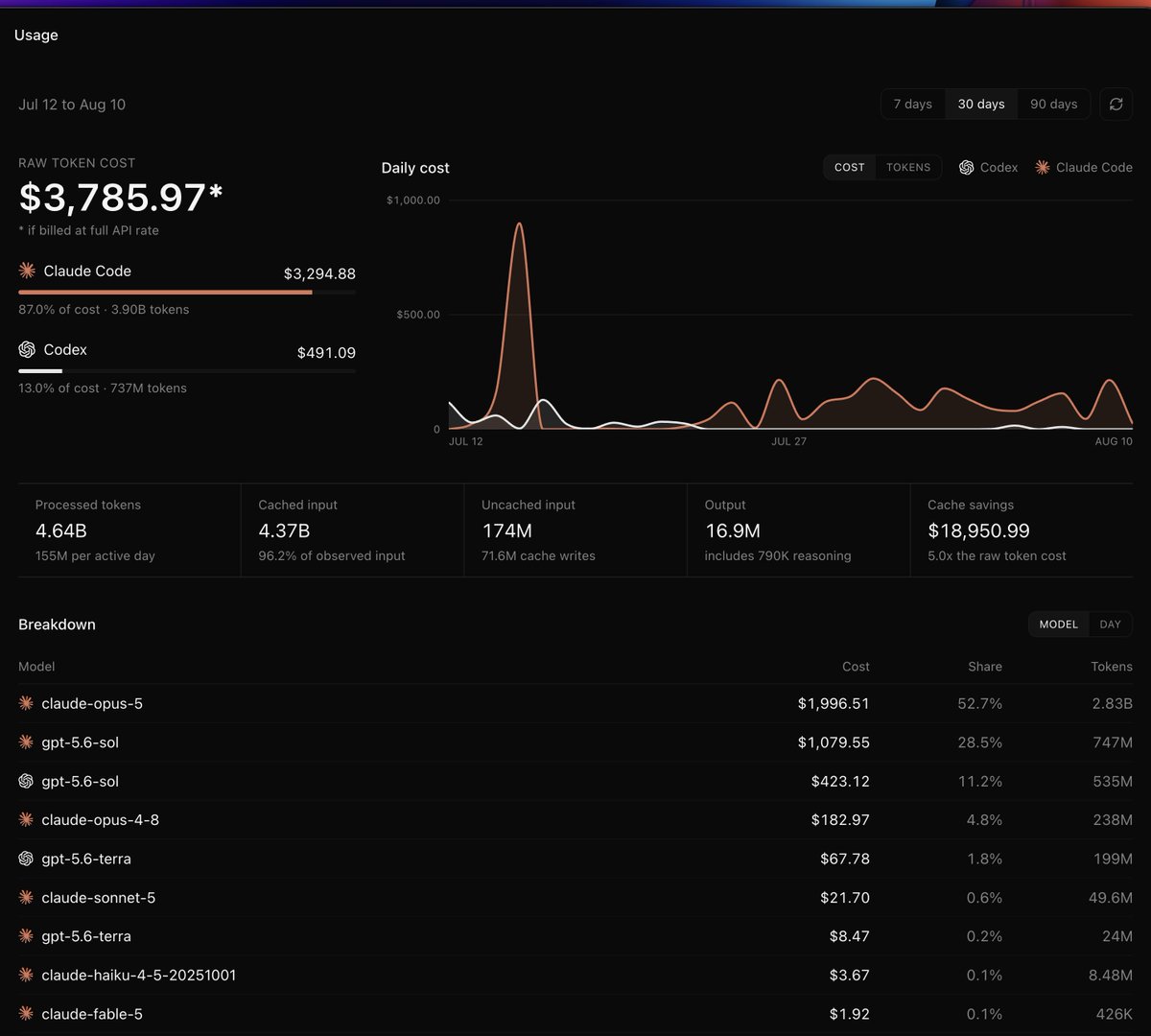
Task: Click the Usage page title
Action: coord(36,35)
